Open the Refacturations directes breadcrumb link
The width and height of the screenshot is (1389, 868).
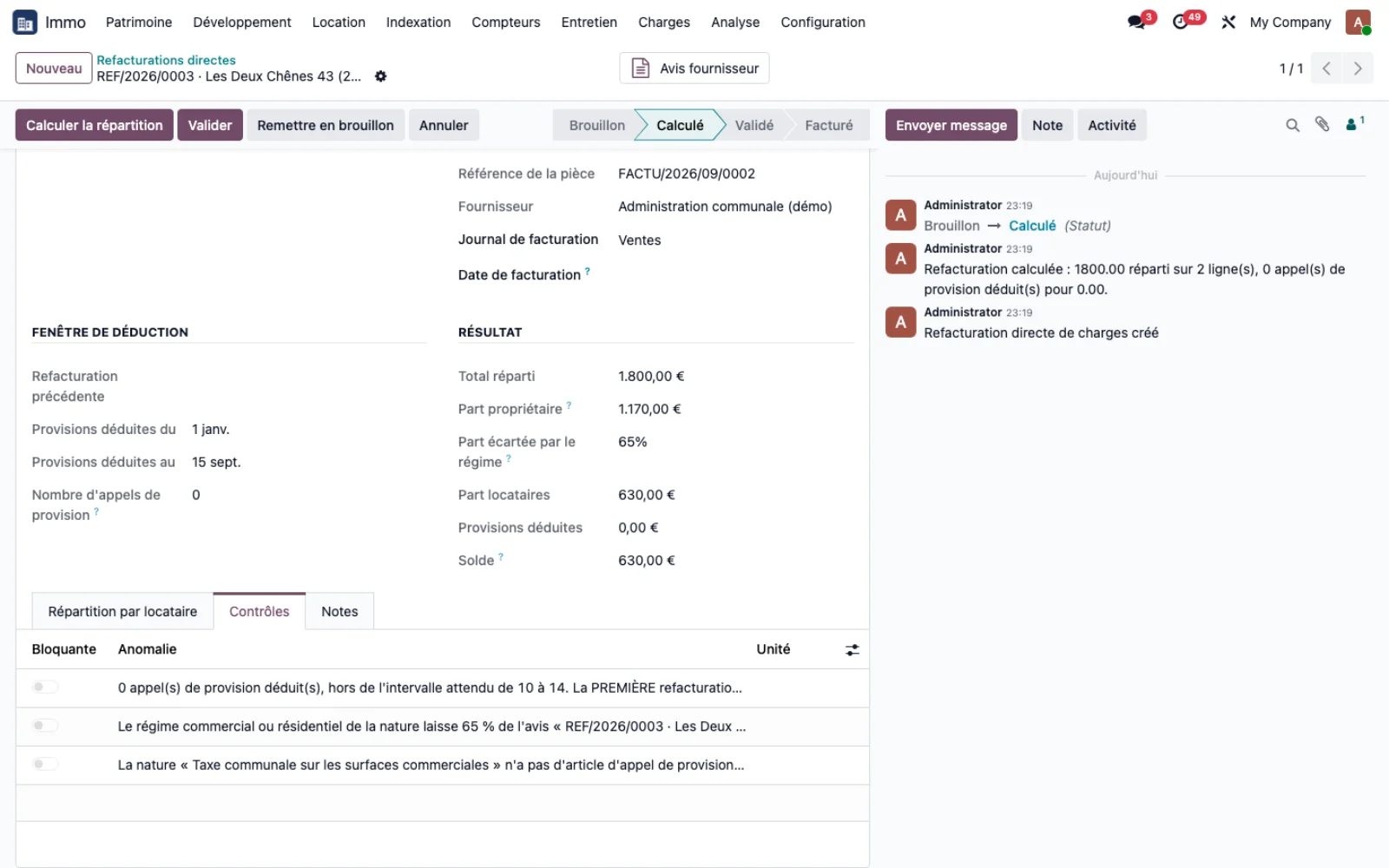(166, 60)
